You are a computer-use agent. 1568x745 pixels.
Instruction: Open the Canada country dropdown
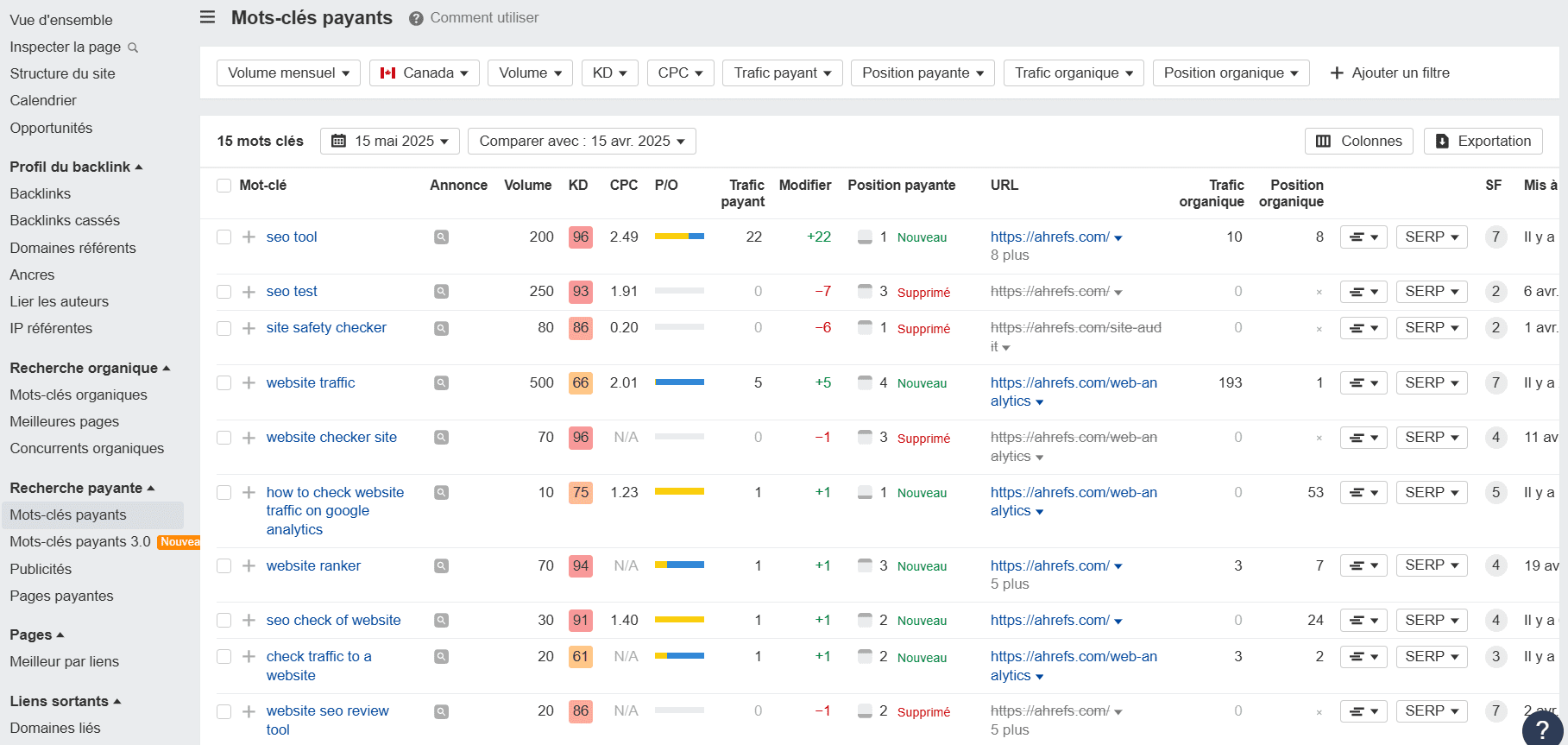coord(424,73)
